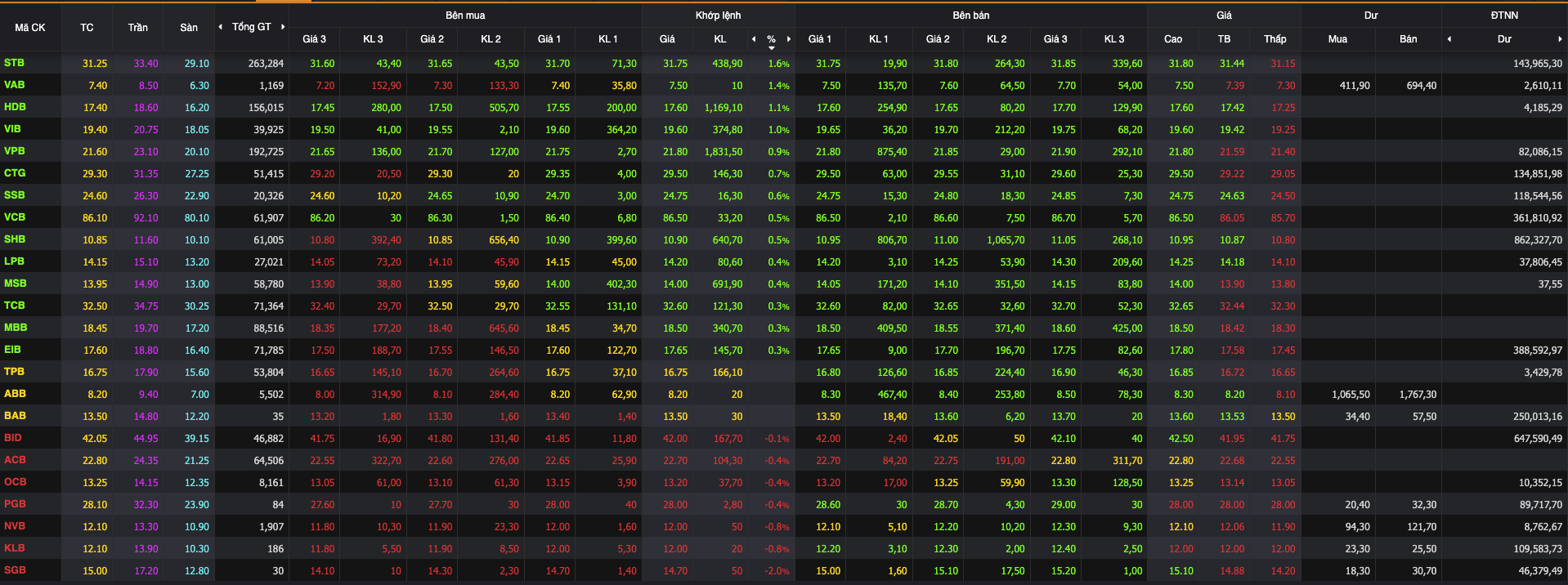Click the left arrow beside the % header
This screenshot has height=585, width=1568.
coord(754,39)
